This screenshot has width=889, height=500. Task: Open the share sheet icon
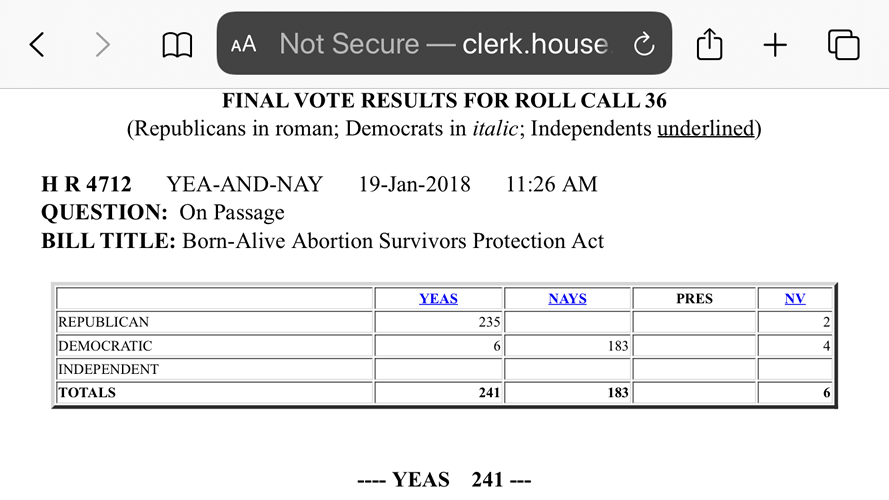click(709, 44)
